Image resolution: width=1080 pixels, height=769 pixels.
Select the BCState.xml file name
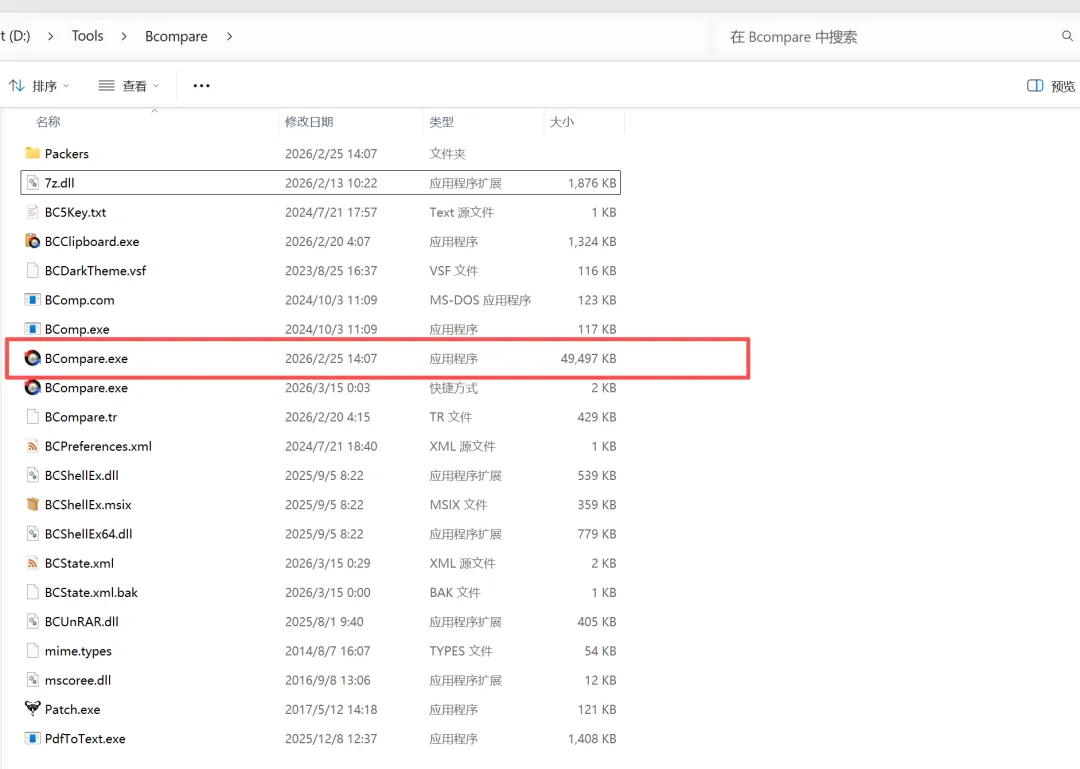point(79,563)
